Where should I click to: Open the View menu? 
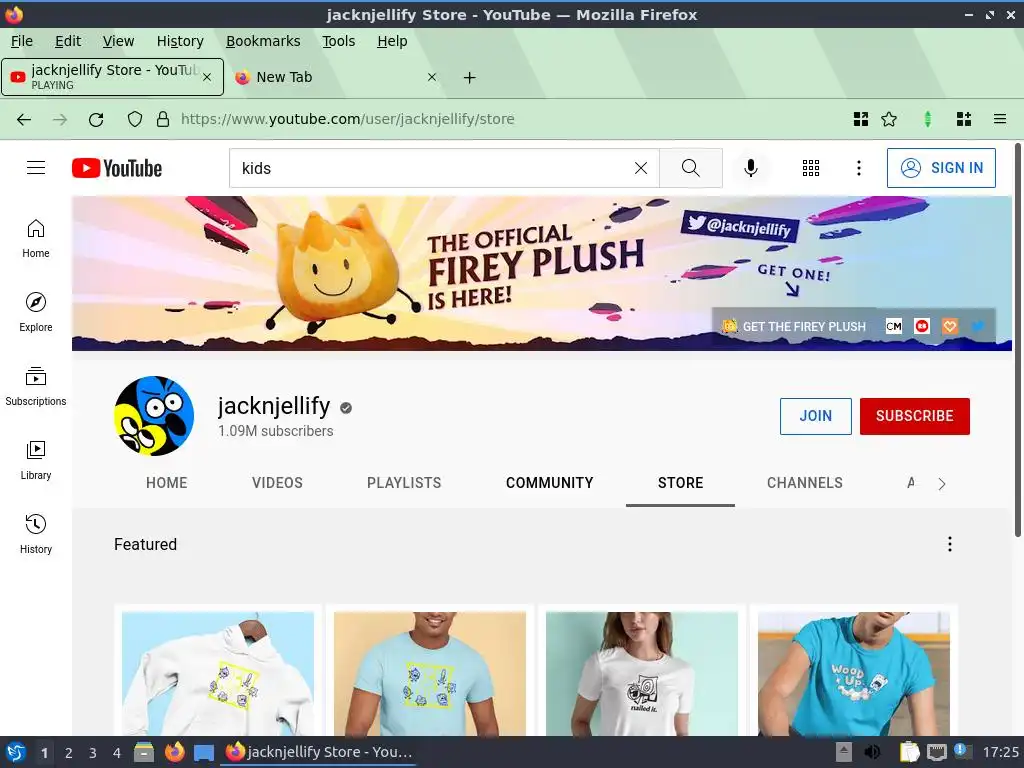[x=118, y=41]
